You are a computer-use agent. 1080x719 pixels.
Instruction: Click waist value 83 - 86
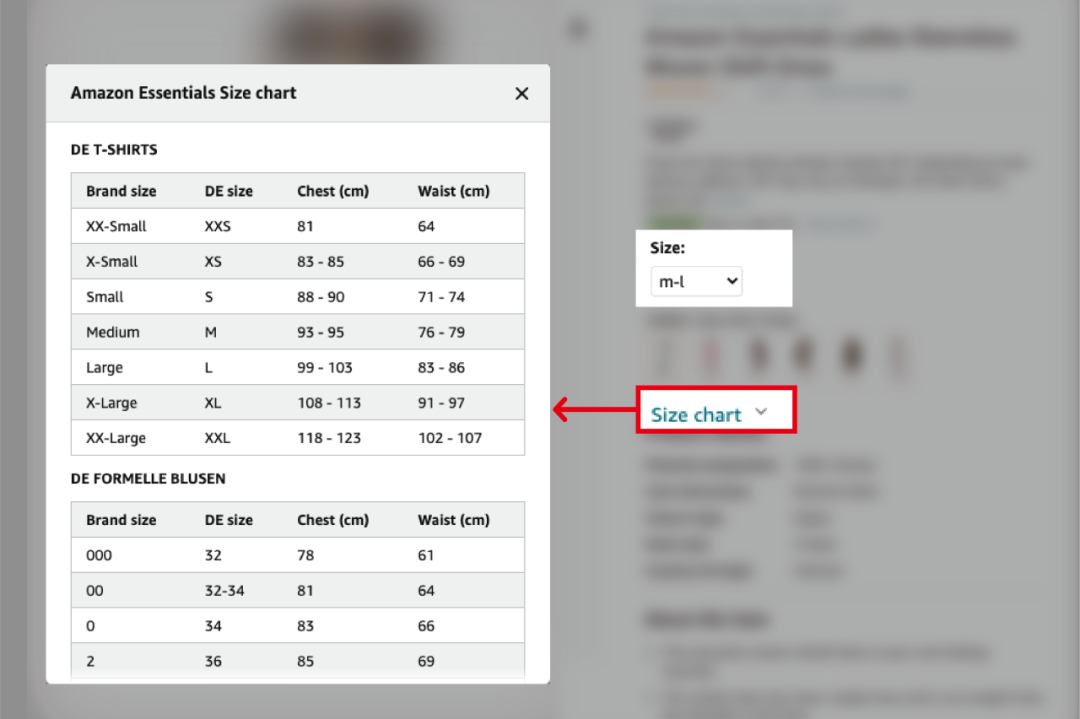click(441, 368)
